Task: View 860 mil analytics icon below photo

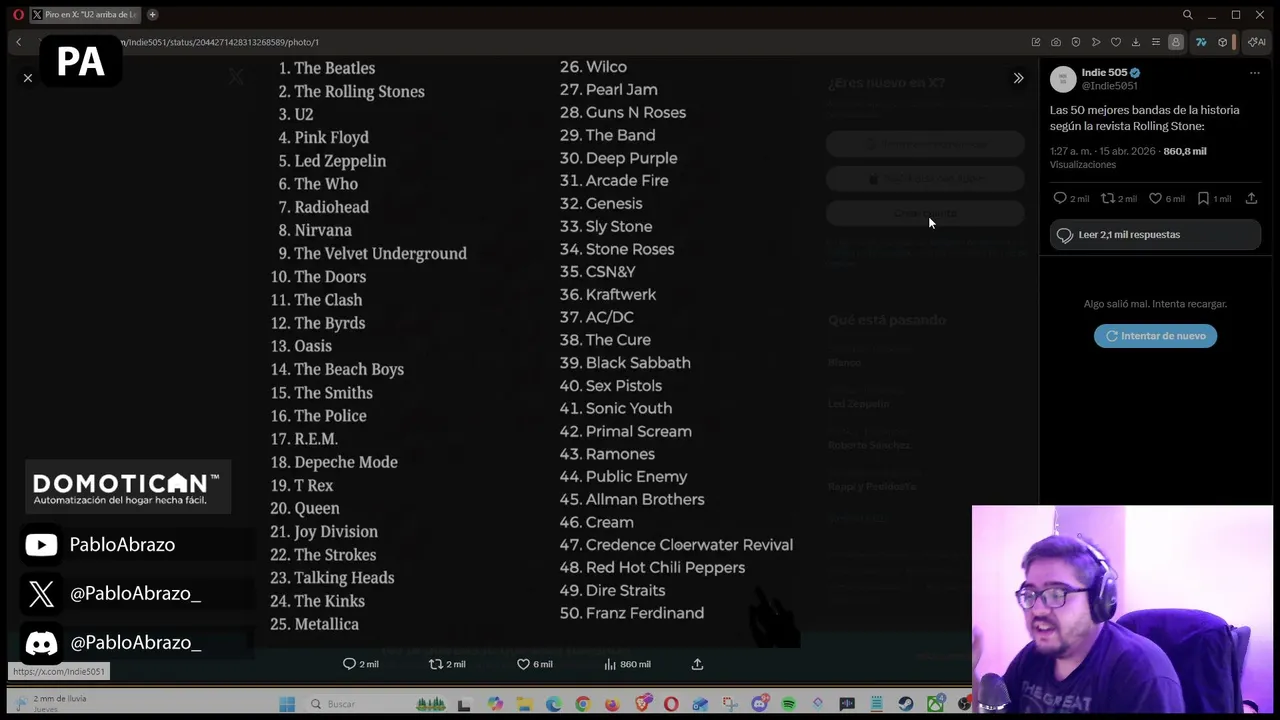Action: click(610, 664)
